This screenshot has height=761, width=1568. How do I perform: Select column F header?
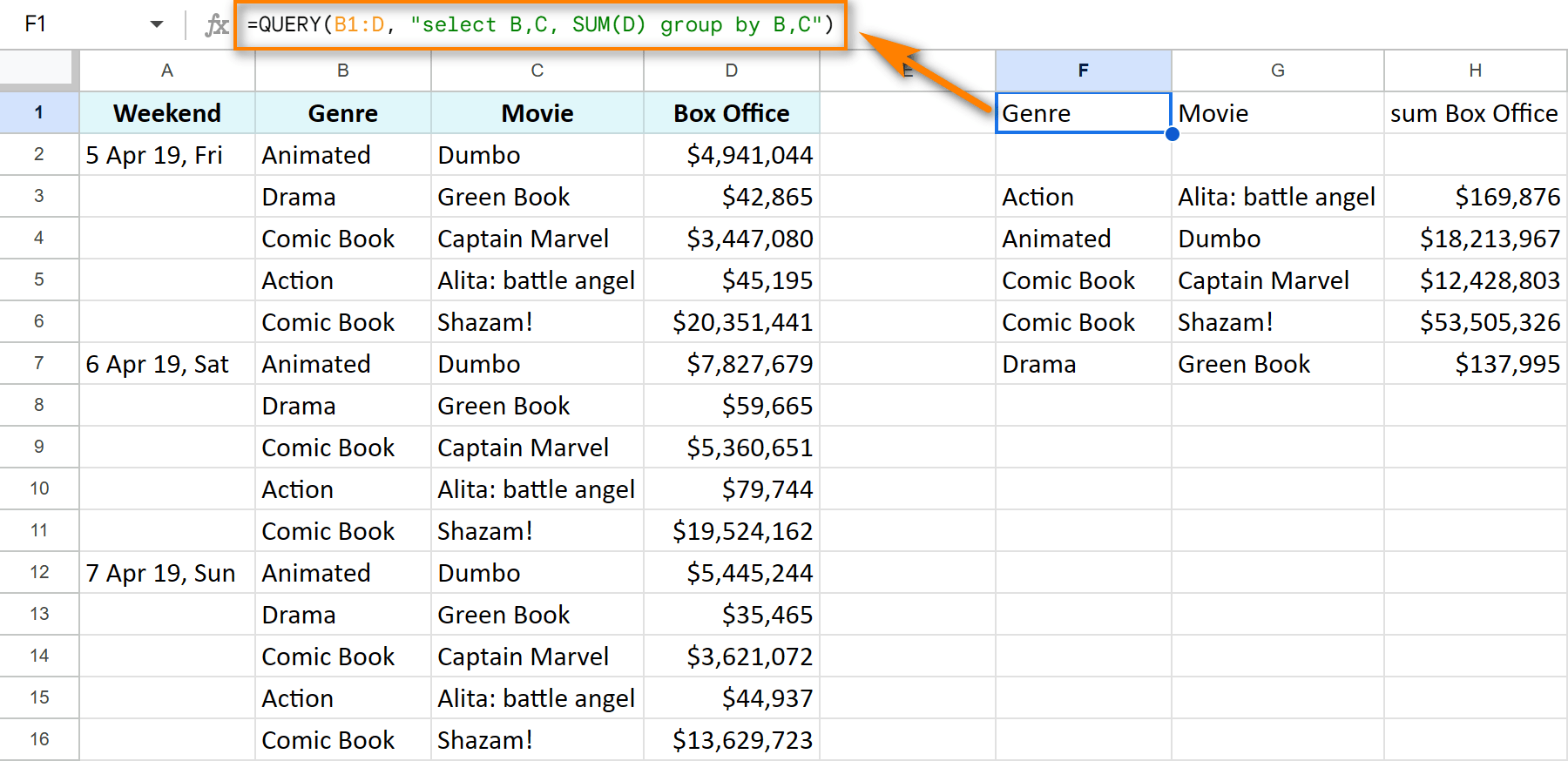click(x=1084, y=71)
